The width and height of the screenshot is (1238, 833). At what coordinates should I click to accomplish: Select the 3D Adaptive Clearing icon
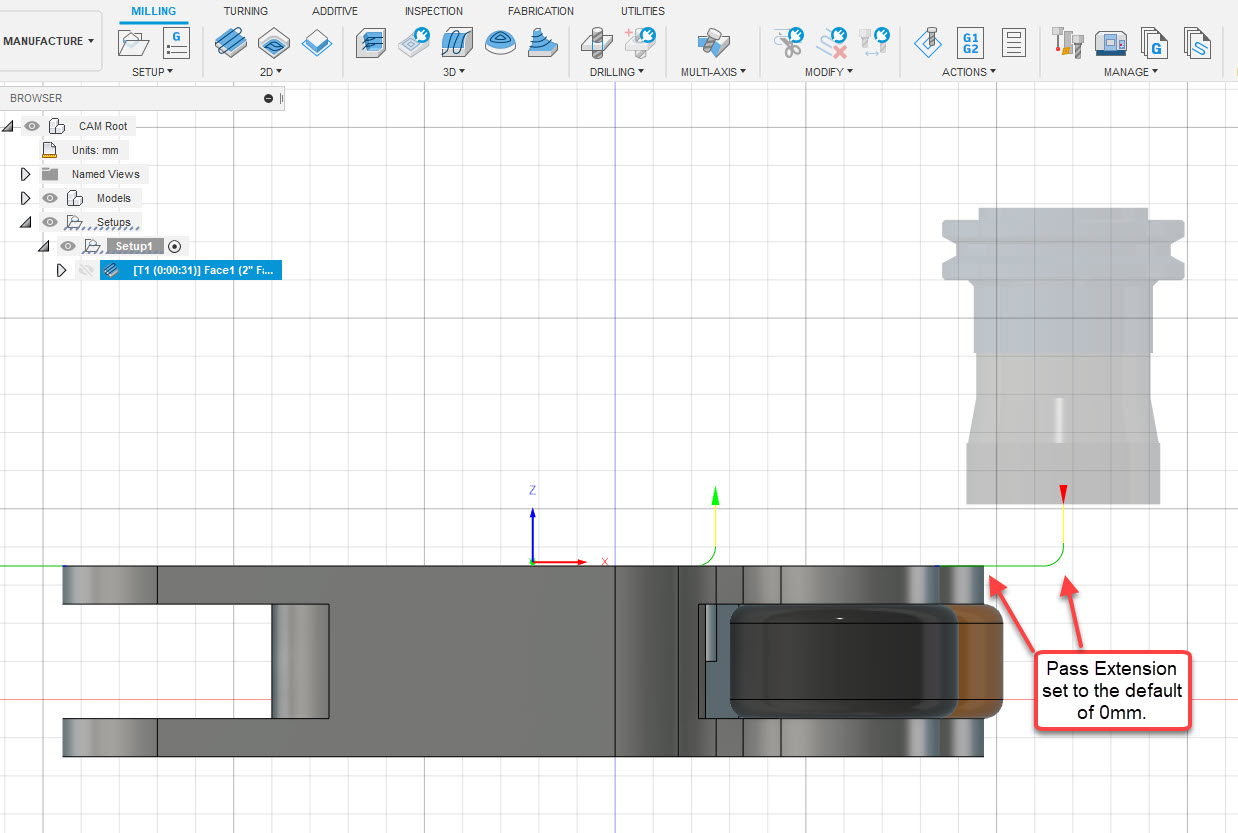click(371, 43)
